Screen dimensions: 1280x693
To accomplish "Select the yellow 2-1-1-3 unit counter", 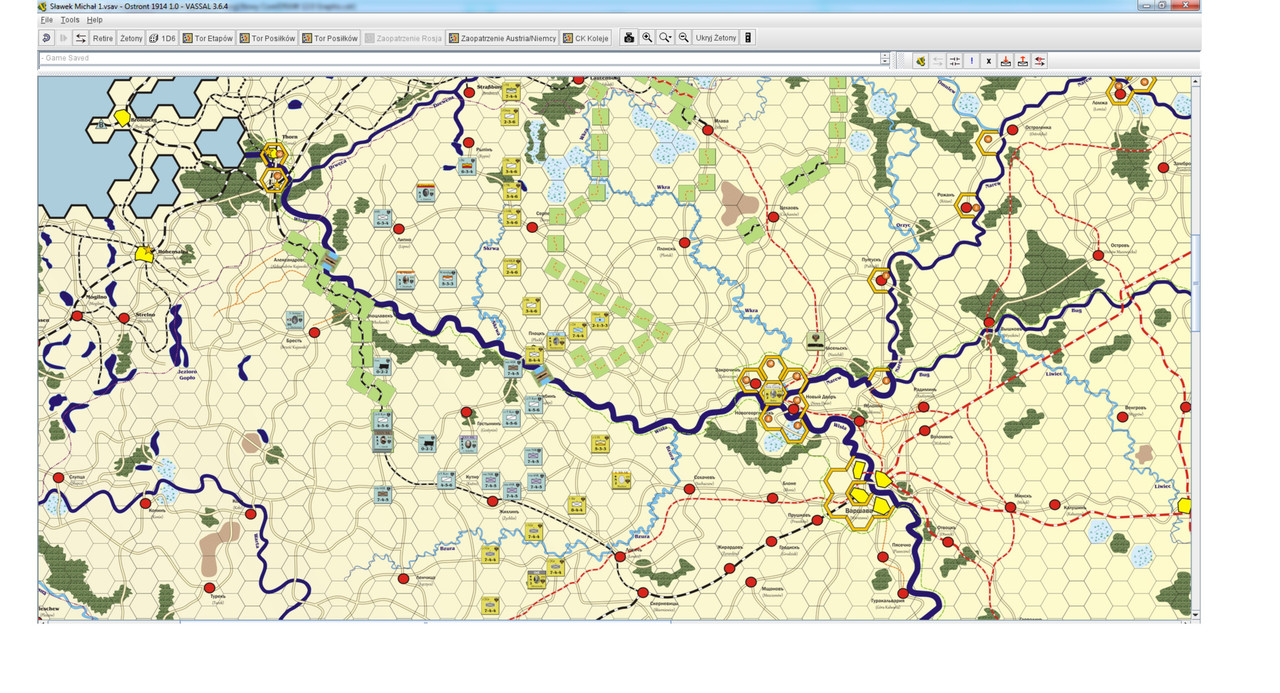I will tap(599, 321).
